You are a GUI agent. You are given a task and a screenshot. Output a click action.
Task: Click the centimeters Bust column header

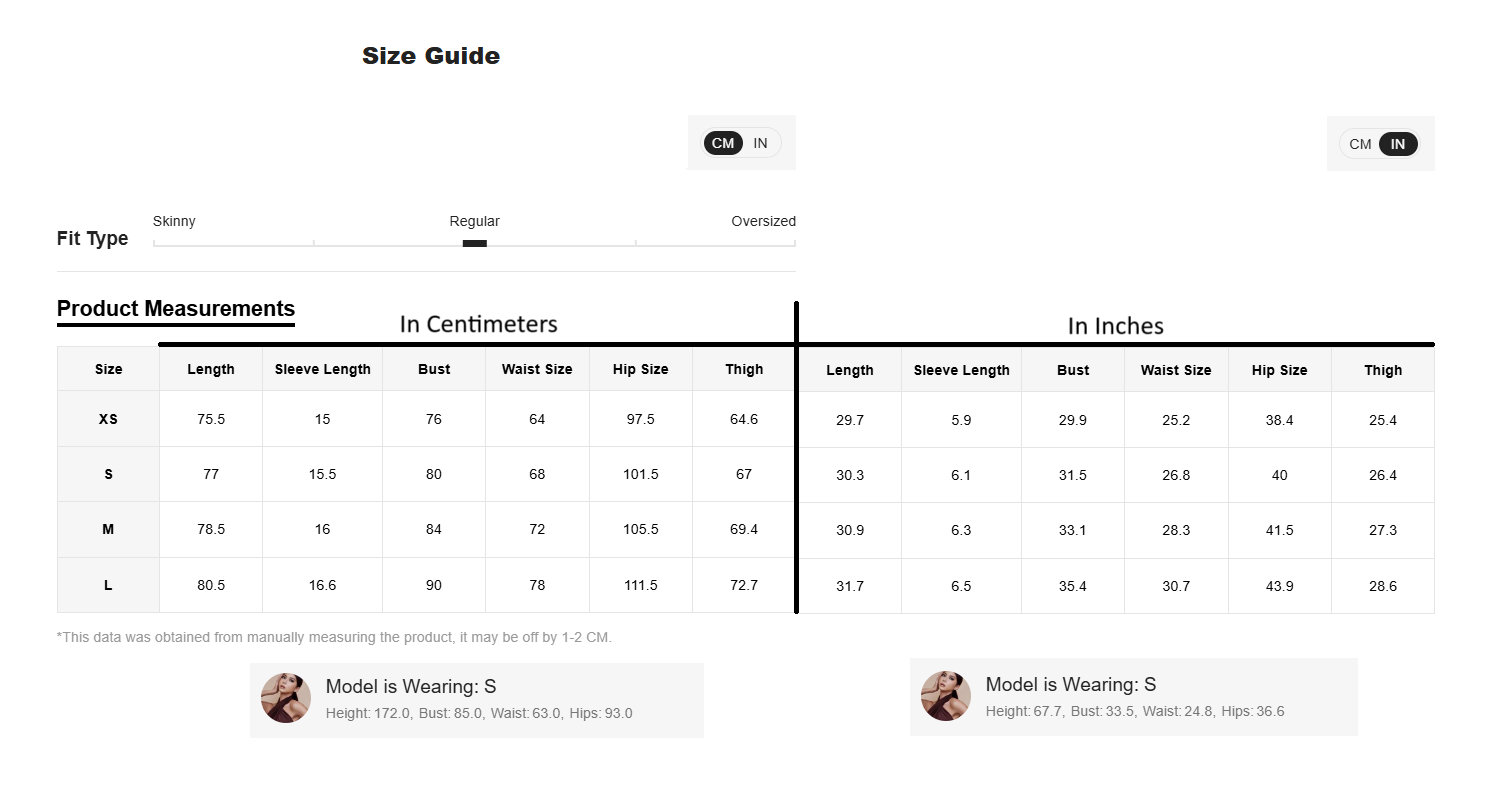[x=434, y=369]
